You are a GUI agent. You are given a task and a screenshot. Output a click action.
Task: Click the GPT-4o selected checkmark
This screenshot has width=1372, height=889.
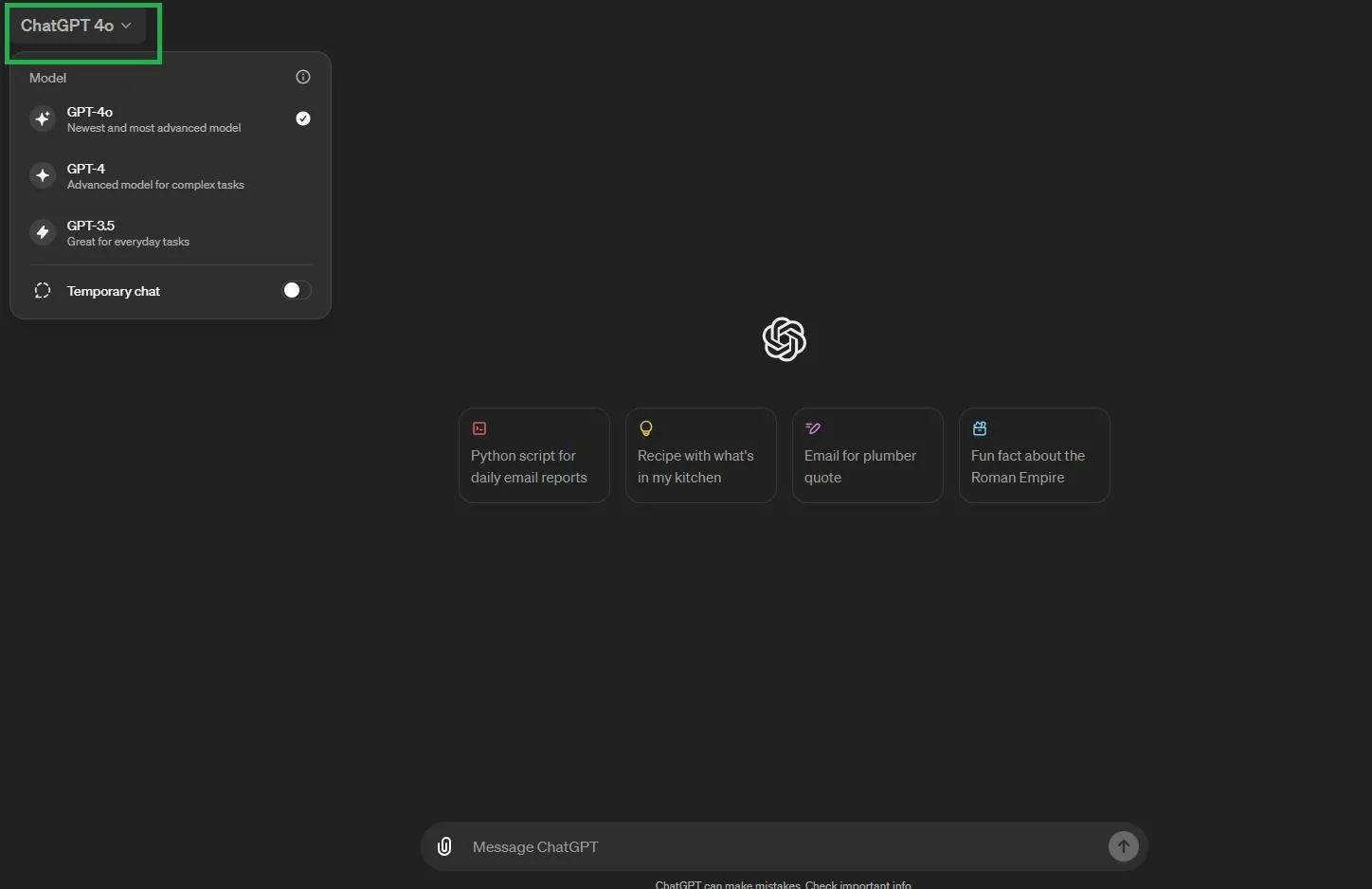point(303,118)
